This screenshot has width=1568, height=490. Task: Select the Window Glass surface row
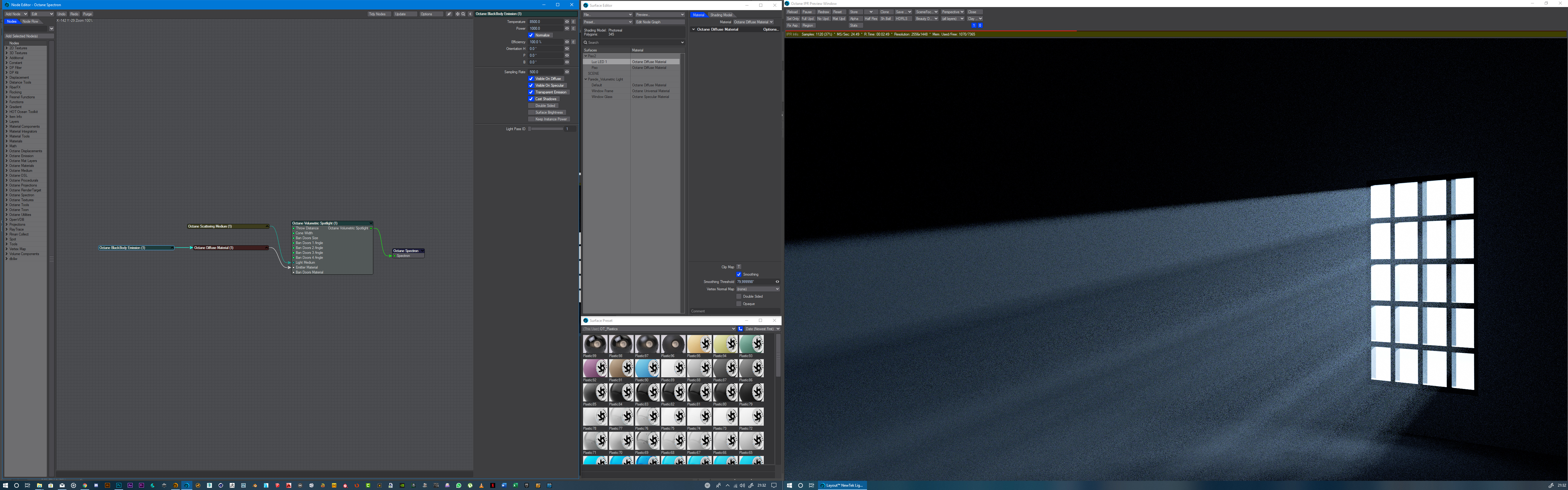pos(602,97)
